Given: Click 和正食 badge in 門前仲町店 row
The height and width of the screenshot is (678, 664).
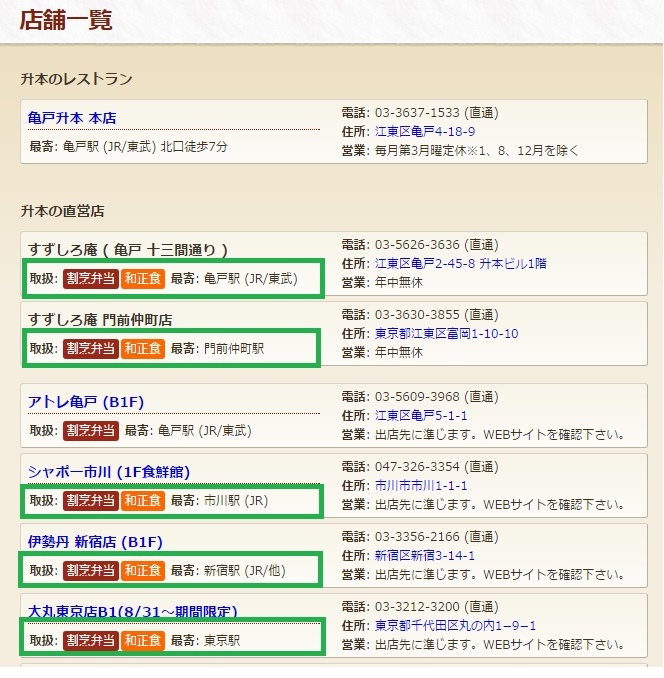Looking at the screenshot, I should coord(143,349).
